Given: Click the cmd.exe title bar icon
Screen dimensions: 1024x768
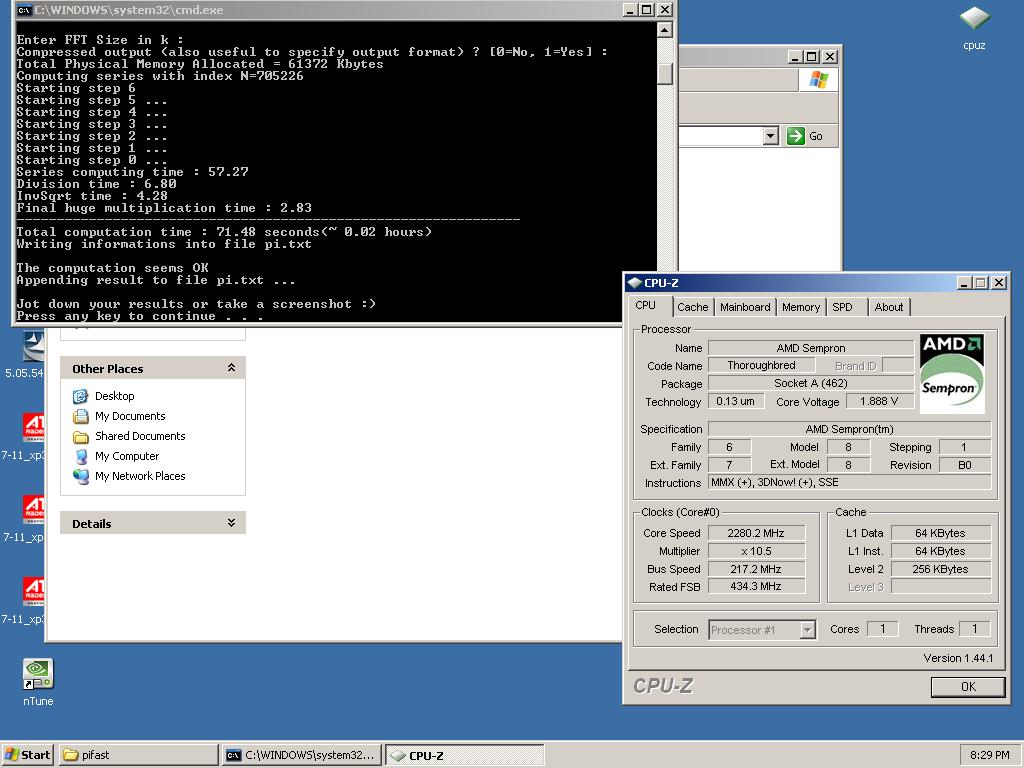Looking at the screenshot, I should tap(24, 10).
